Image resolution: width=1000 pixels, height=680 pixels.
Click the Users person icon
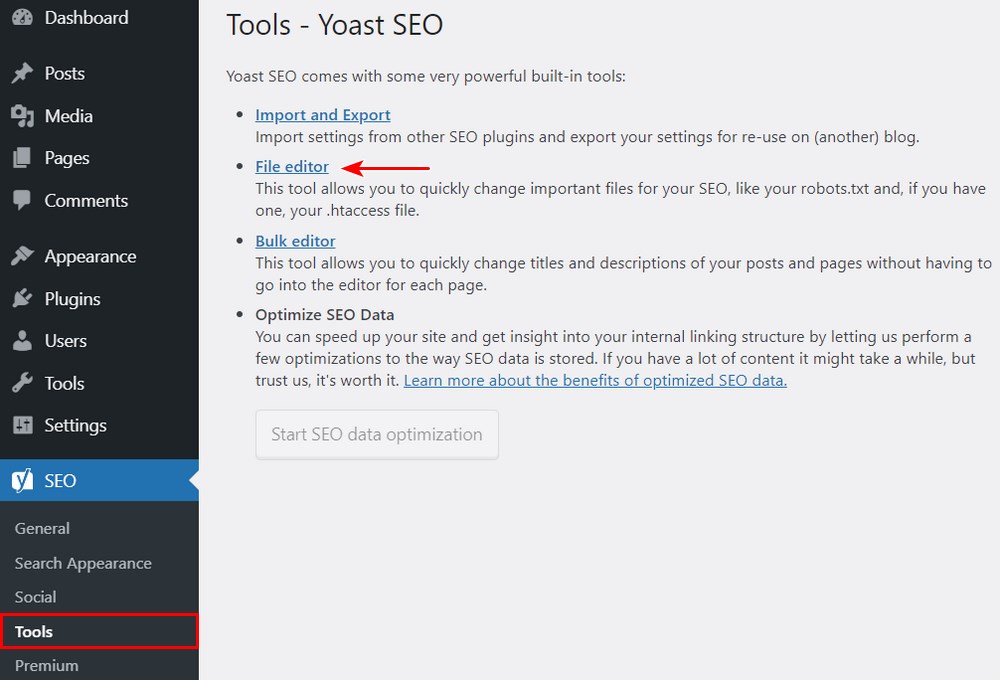22,341
